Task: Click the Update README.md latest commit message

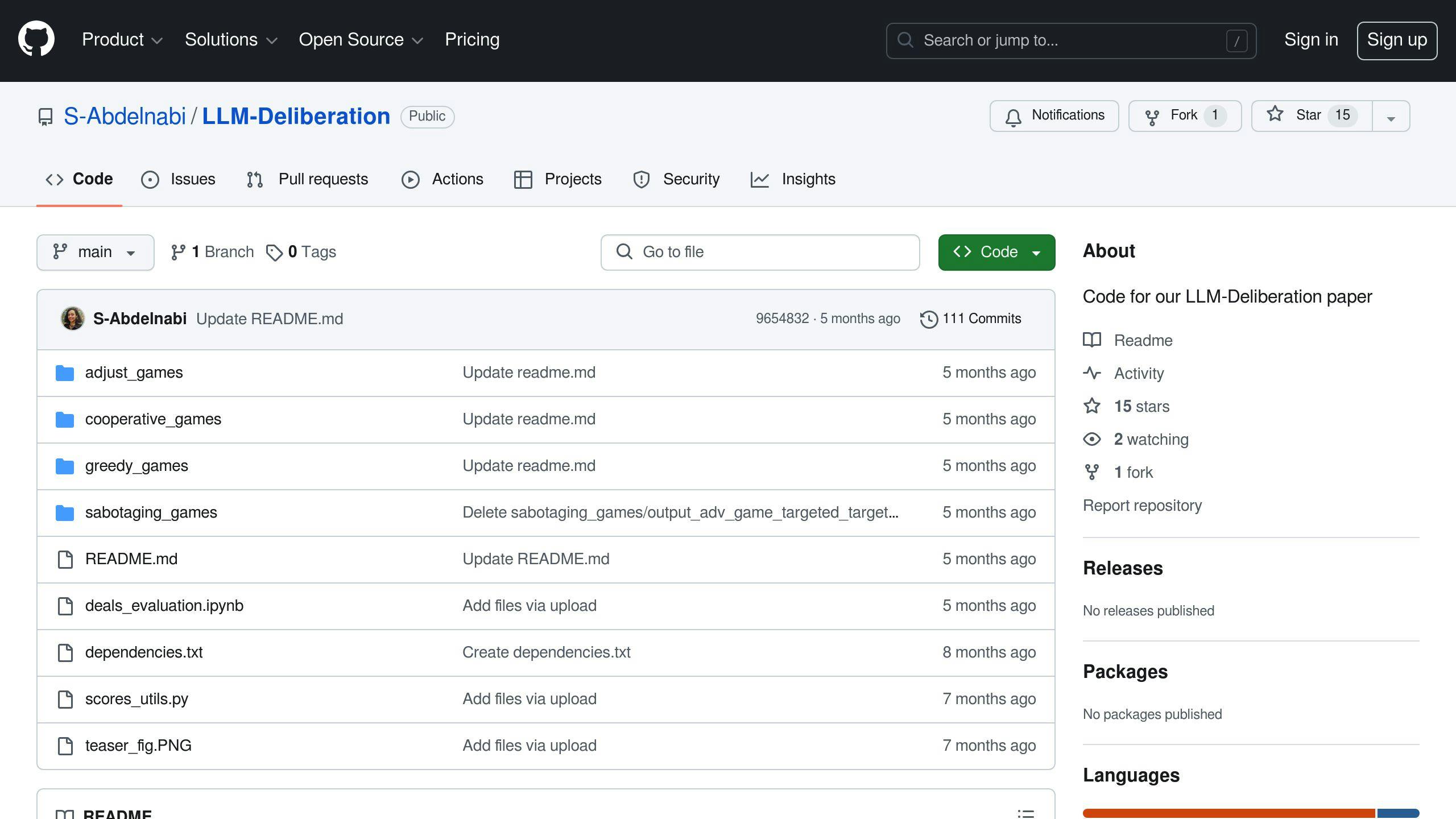Action: [x=270, y=319]
